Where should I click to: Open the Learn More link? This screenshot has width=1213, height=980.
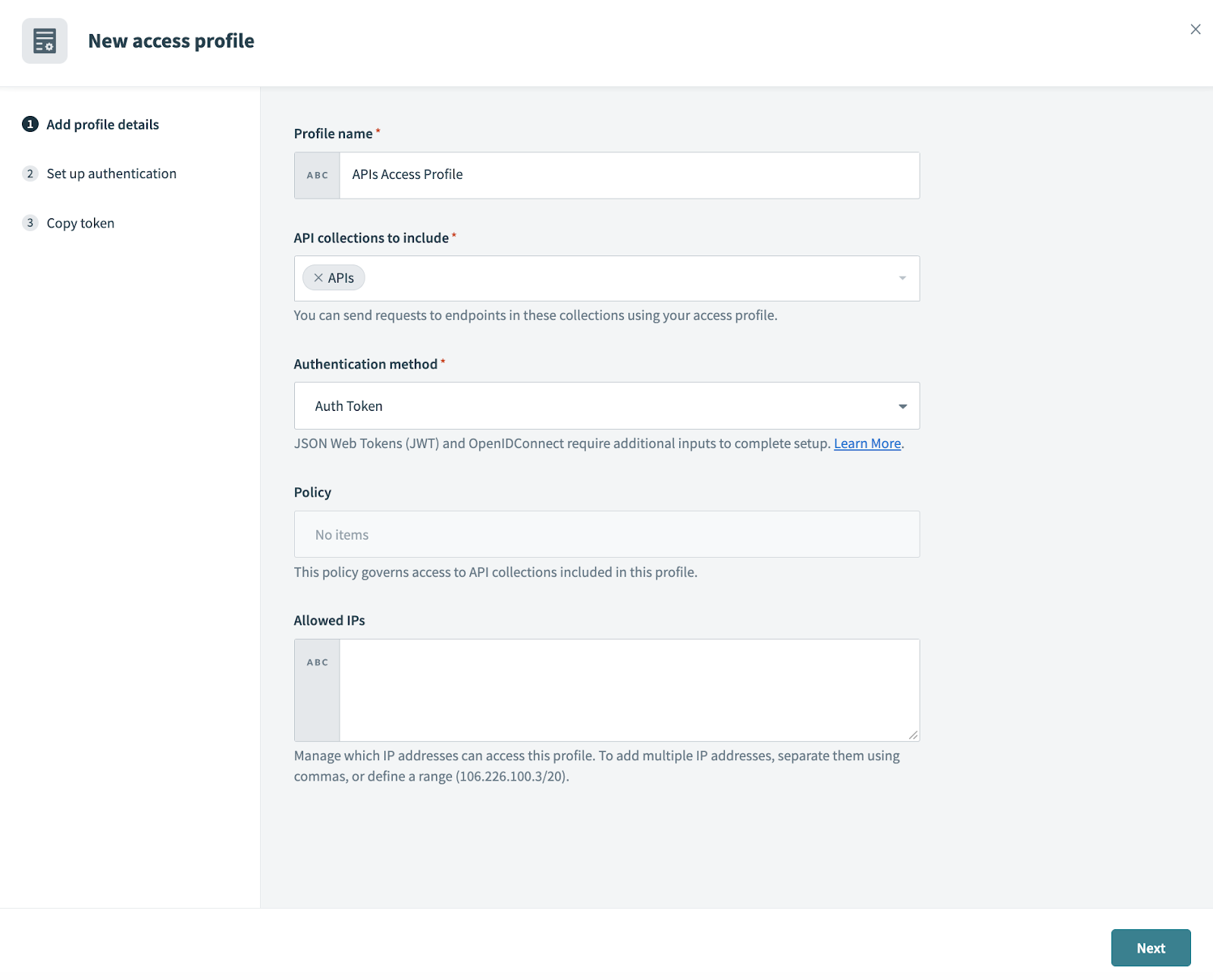point(867,443)
